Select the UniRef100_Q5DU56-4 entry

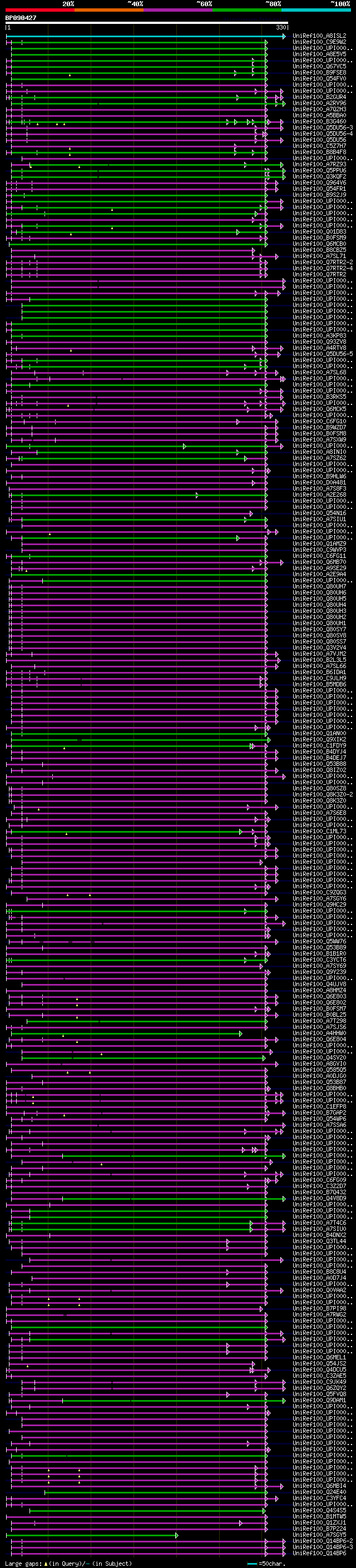(323, 133)
